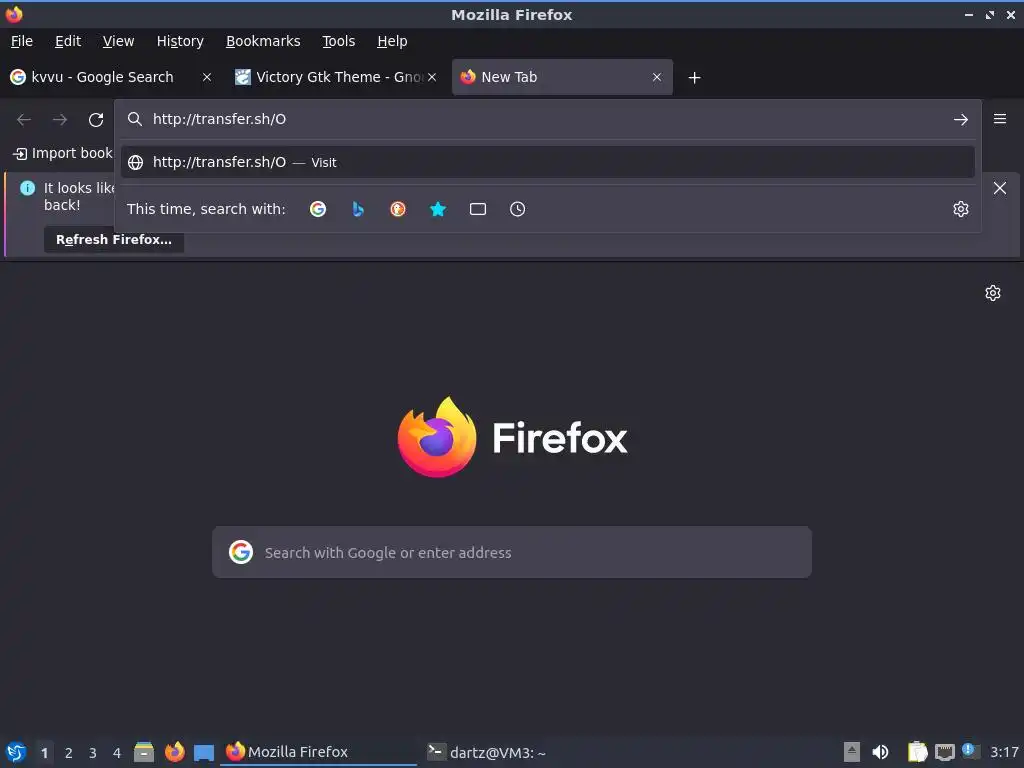Visit the http://transfer.sh/O suggestion
The width and height of the screenshot is (1024, 768).
(x=547, y=162)
